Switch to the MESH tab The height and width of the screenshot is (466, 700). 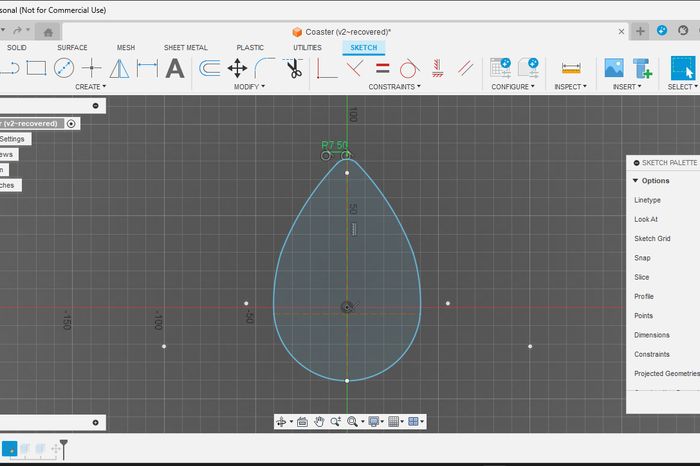[126, 47]
